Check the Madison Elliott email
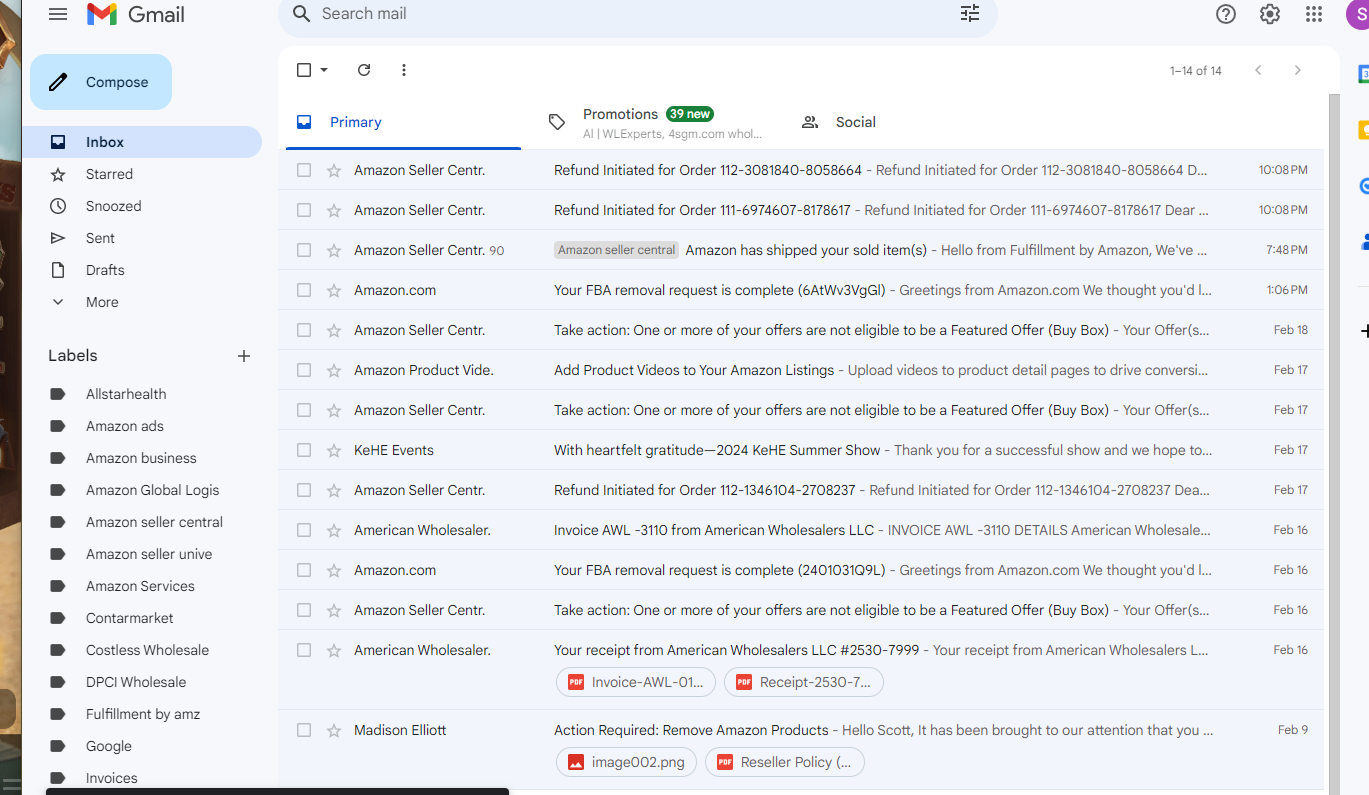This screenshot has width=1369, height=795. pos(304,730)
